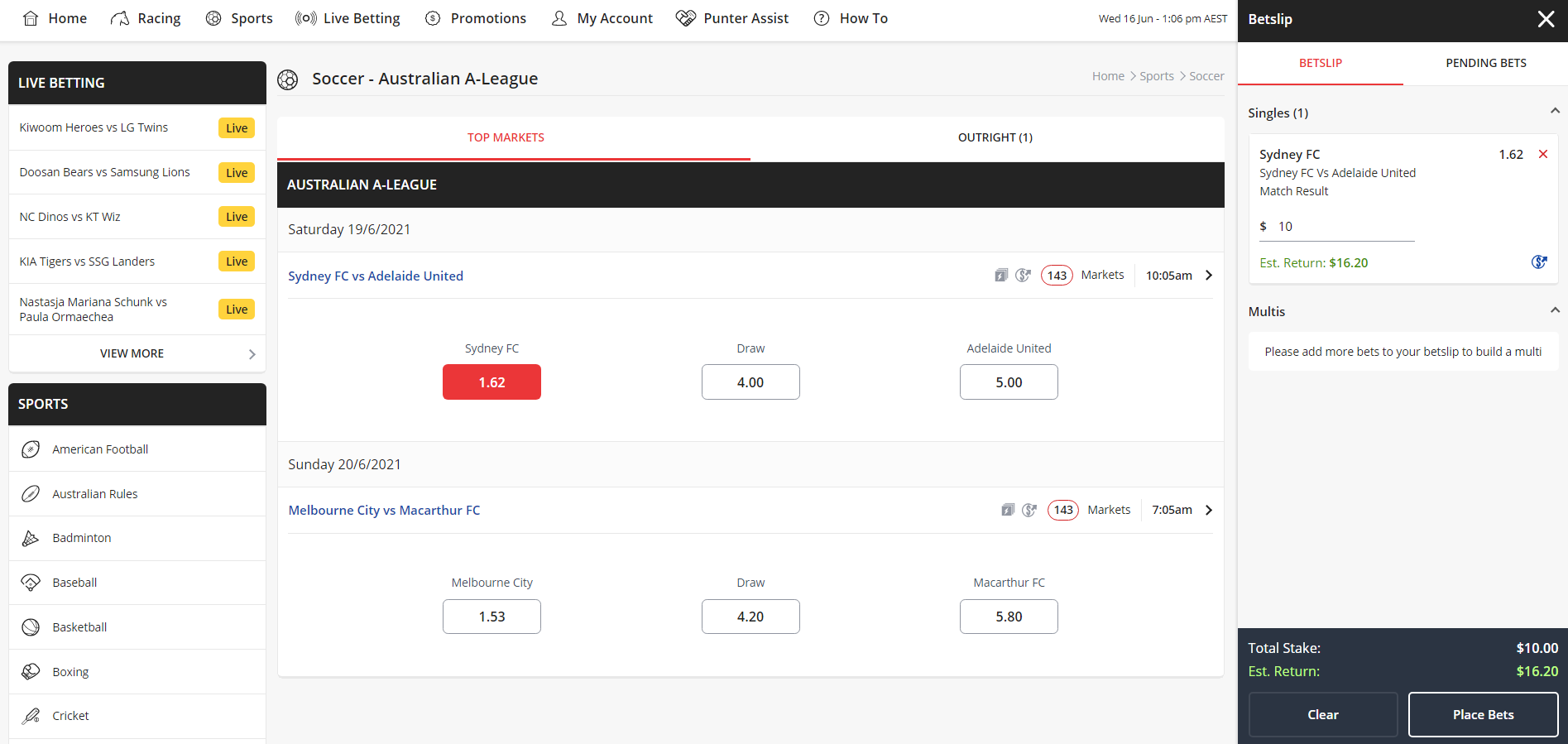Click the Sports soccer ball nav icon
The height and width of the screenshot is (744, 1568).
213,18
